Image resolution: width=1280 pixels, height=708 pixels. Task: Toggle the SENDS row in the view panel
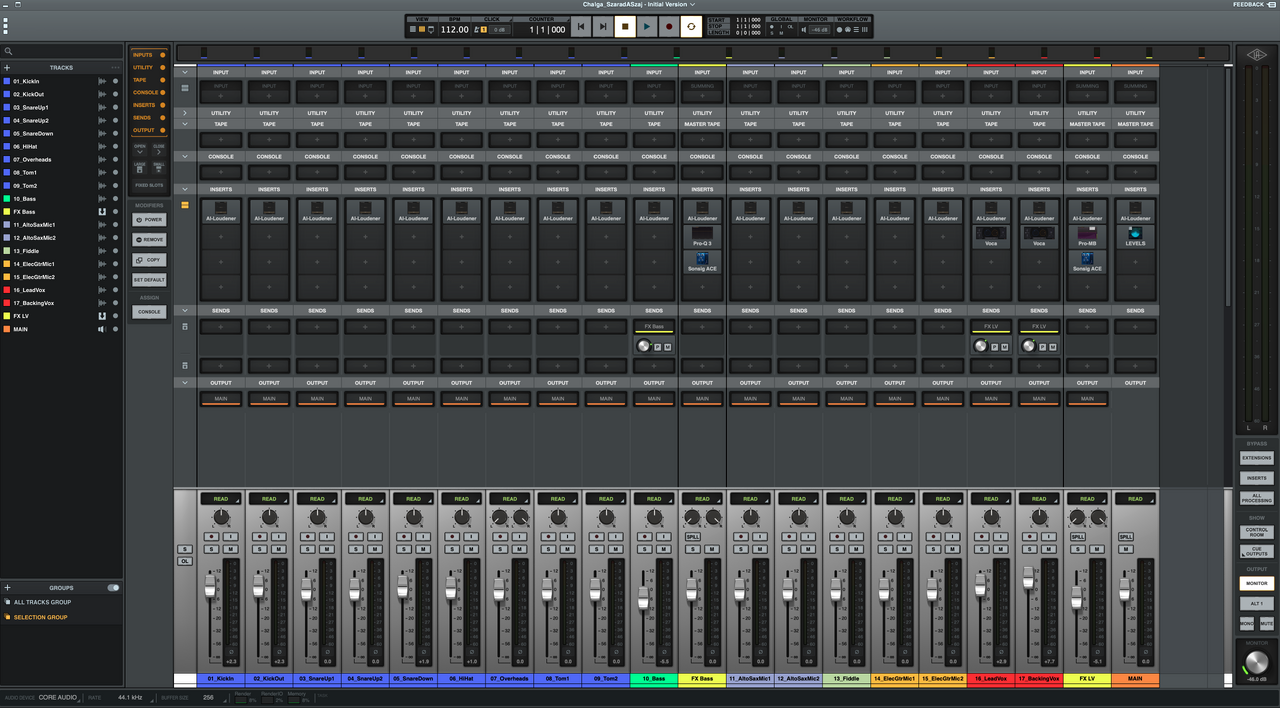pos(149,118)
